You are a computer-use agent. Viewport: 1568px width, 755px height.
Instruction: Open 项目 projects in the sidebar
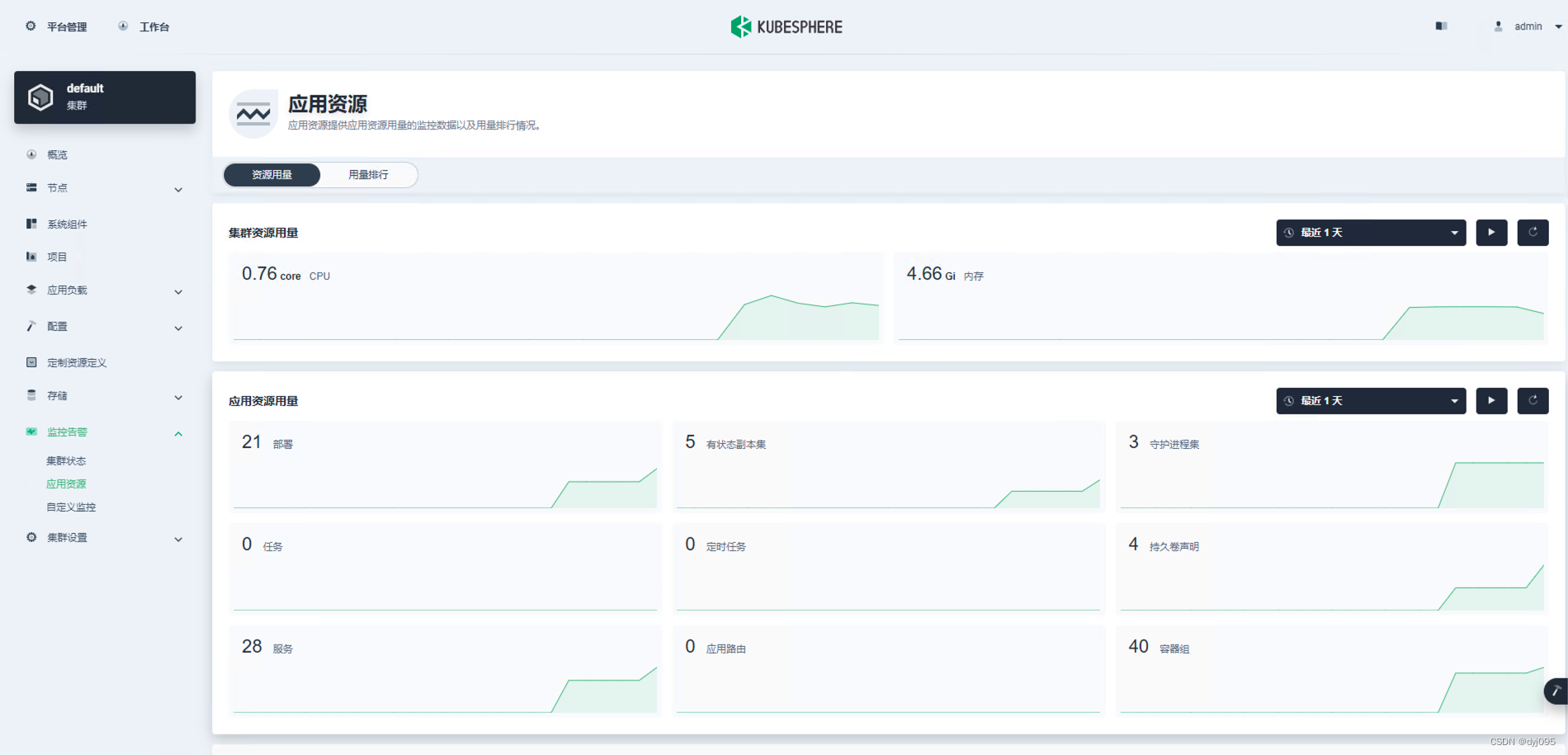[57, 257]
